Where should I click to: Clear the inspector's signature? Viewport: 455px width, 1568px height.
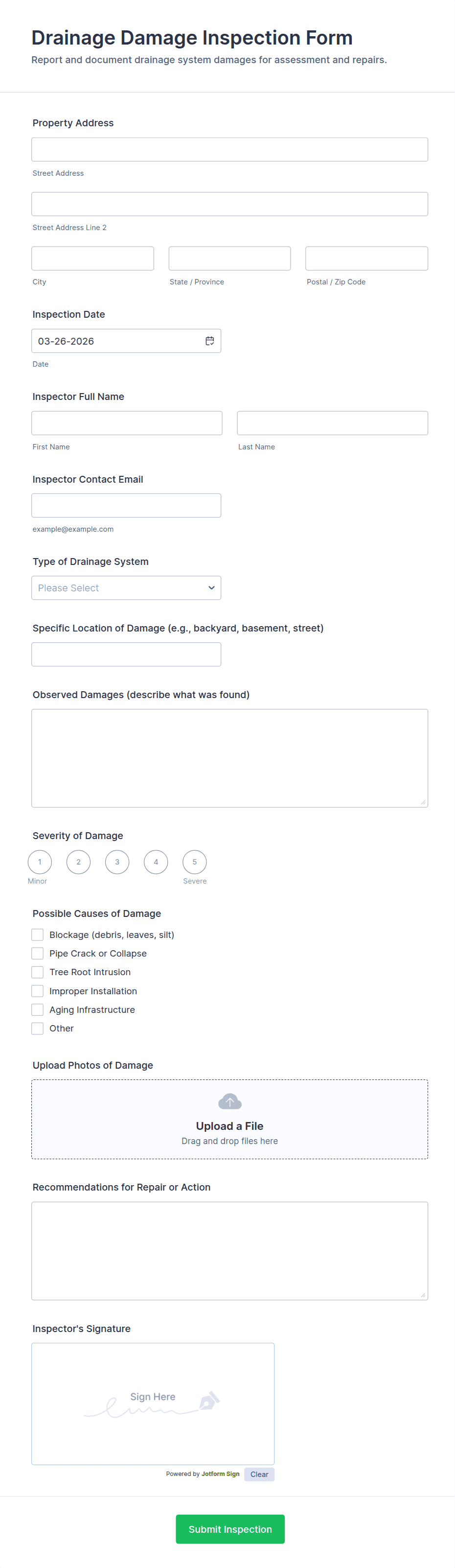pyautogui.click(x=259, y=1474)
